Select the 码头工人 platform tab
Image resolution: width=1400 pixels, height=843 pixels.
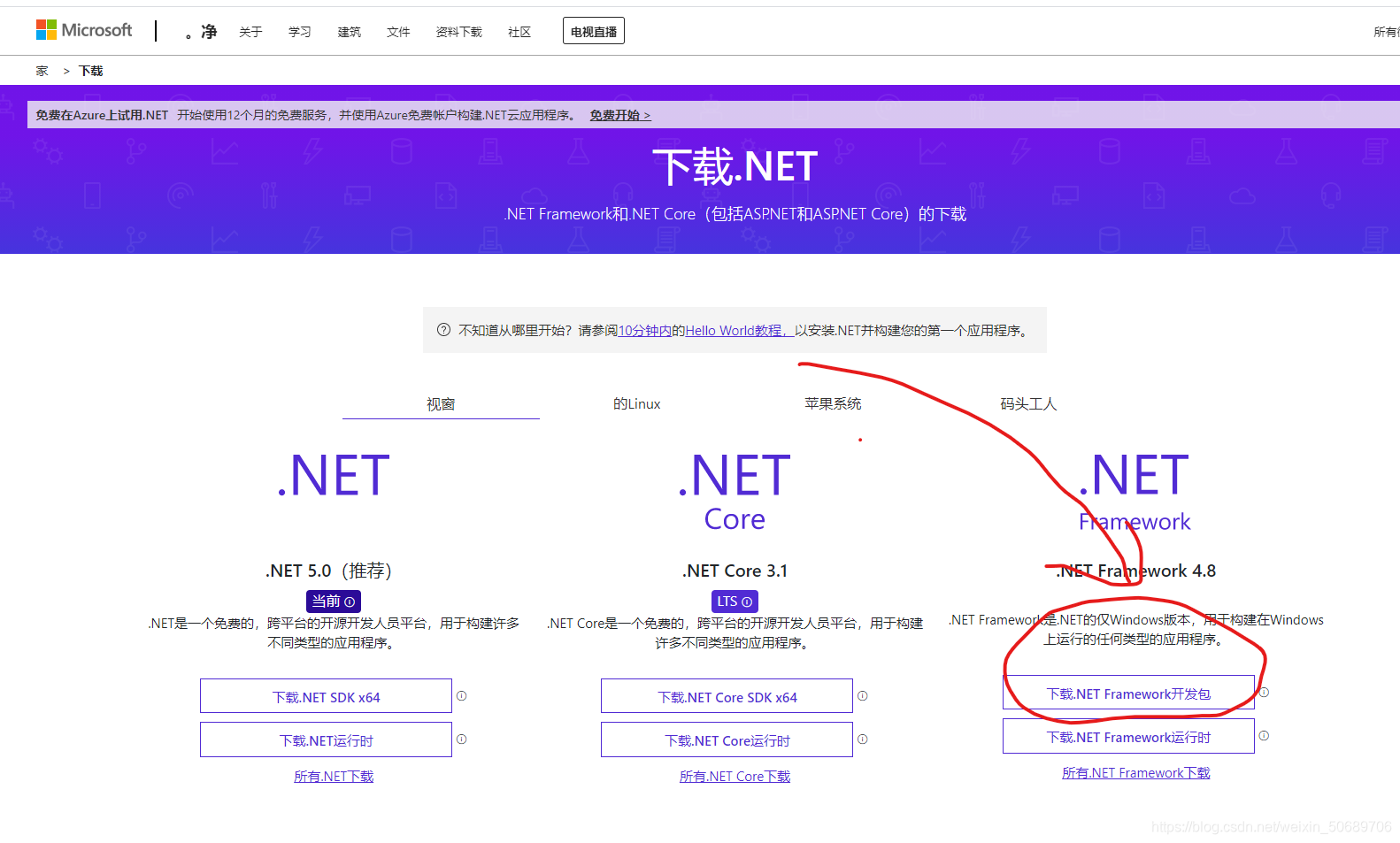click(1028, 404)
